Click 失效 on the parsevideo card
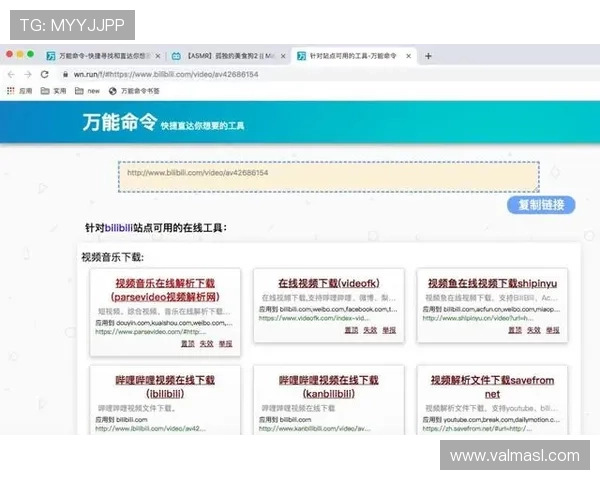The width and height of the screenshot is (600, 480). click(x=206, y=344)
